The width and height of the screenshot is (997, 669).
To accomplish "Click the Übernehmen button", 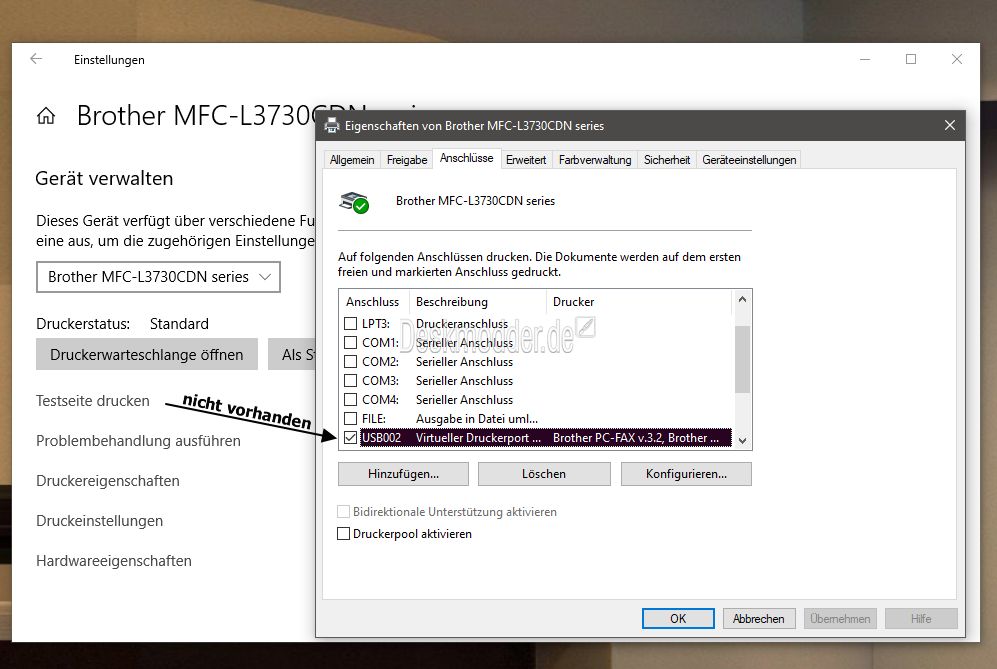I will point(840,619).
